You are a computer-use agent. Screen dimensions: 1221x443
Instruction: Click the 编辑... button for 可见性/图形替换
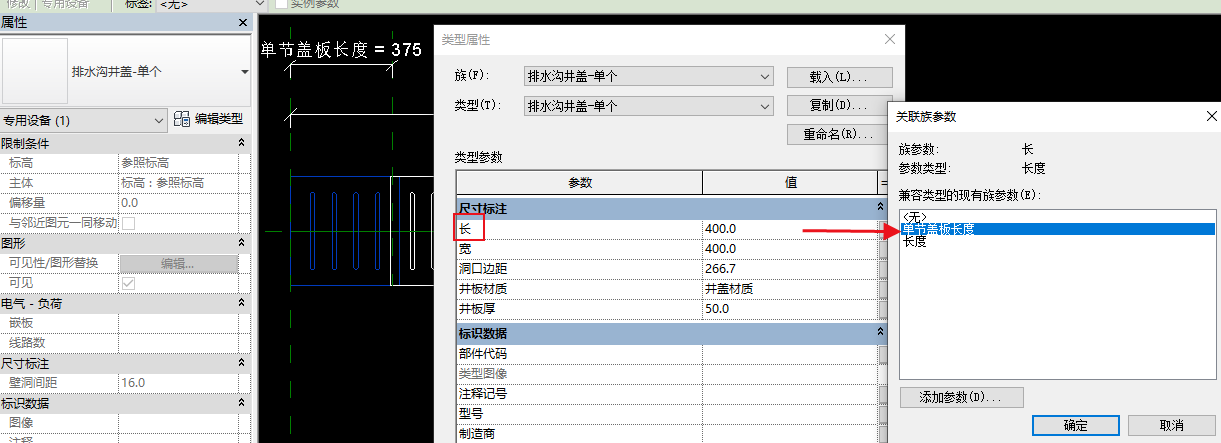179,263
